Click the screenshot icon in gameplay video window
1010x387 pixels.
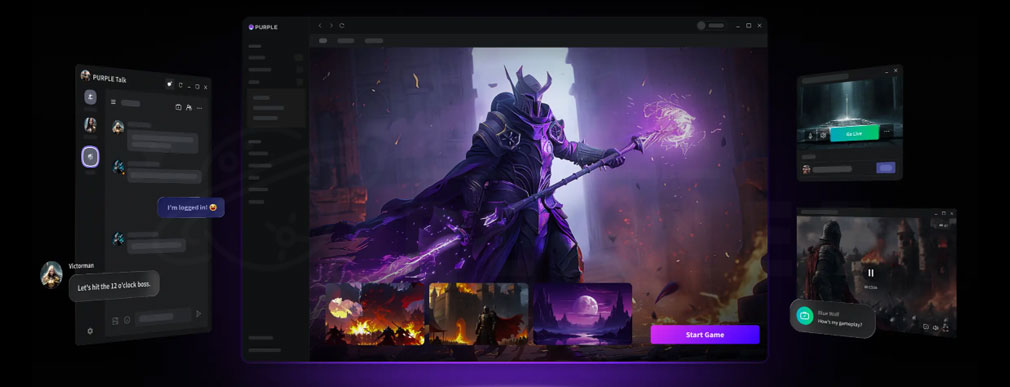926,326
